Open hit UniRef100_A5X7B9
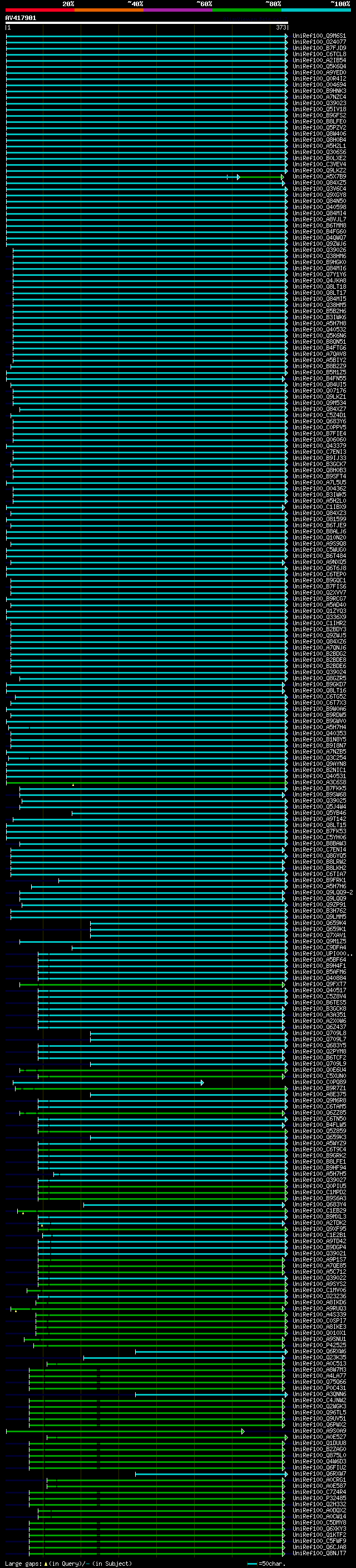This screenshot has height=1568, width=356. click(x=319, y=176)
